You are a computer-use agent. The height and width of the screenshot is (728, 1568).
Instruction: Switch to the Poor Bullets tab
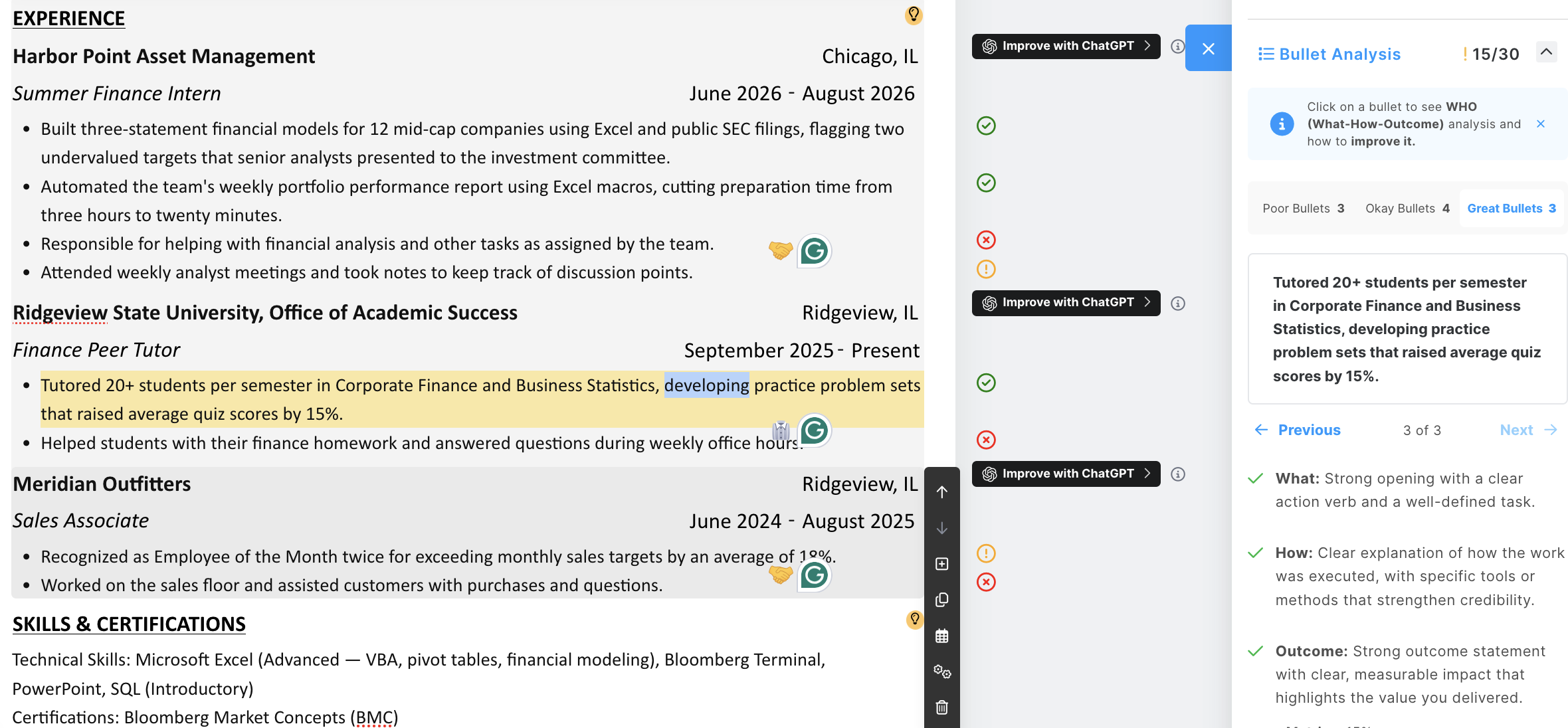coord(1303,209)
